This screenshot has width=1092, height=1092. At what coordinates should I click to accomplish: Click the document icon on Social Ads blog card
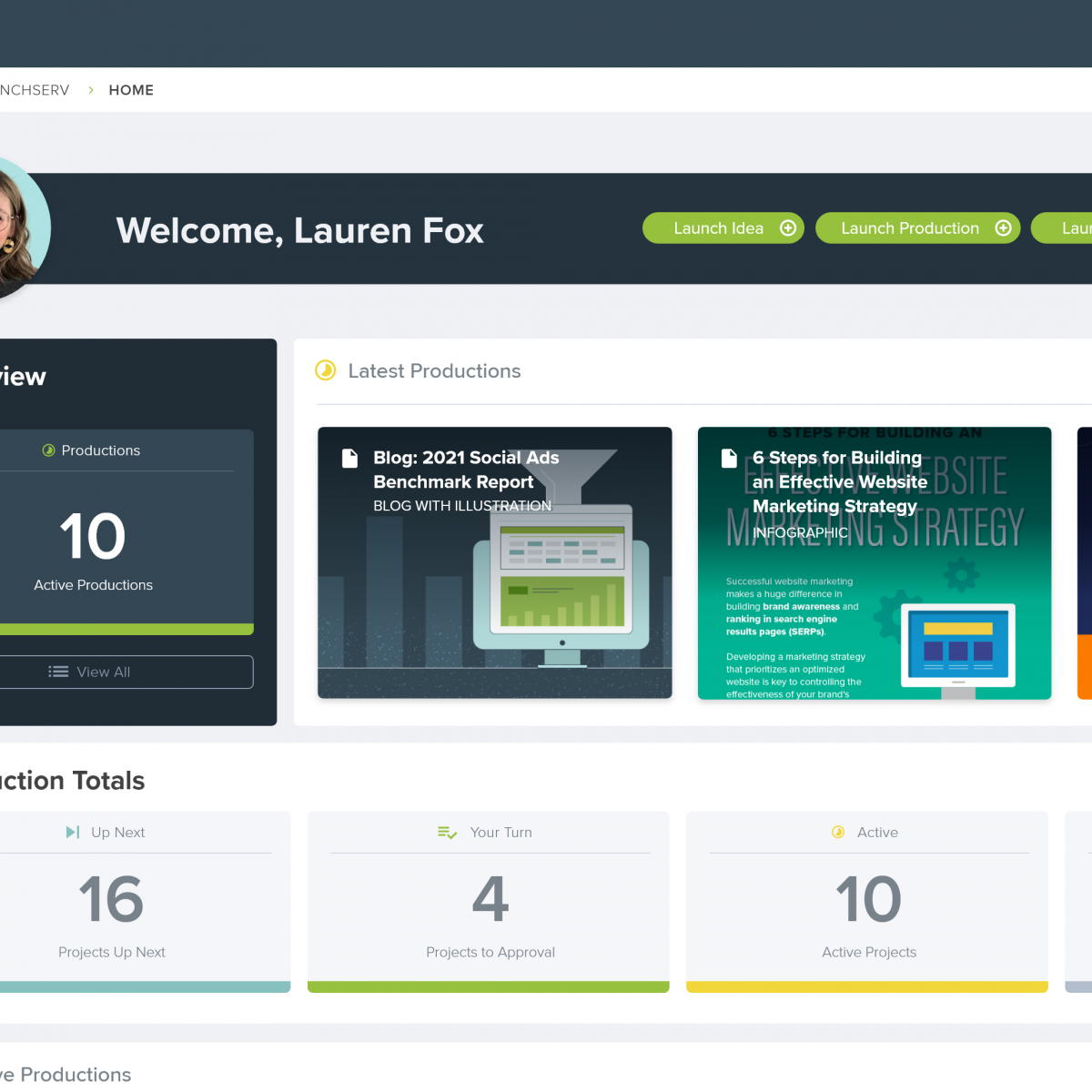349,458
